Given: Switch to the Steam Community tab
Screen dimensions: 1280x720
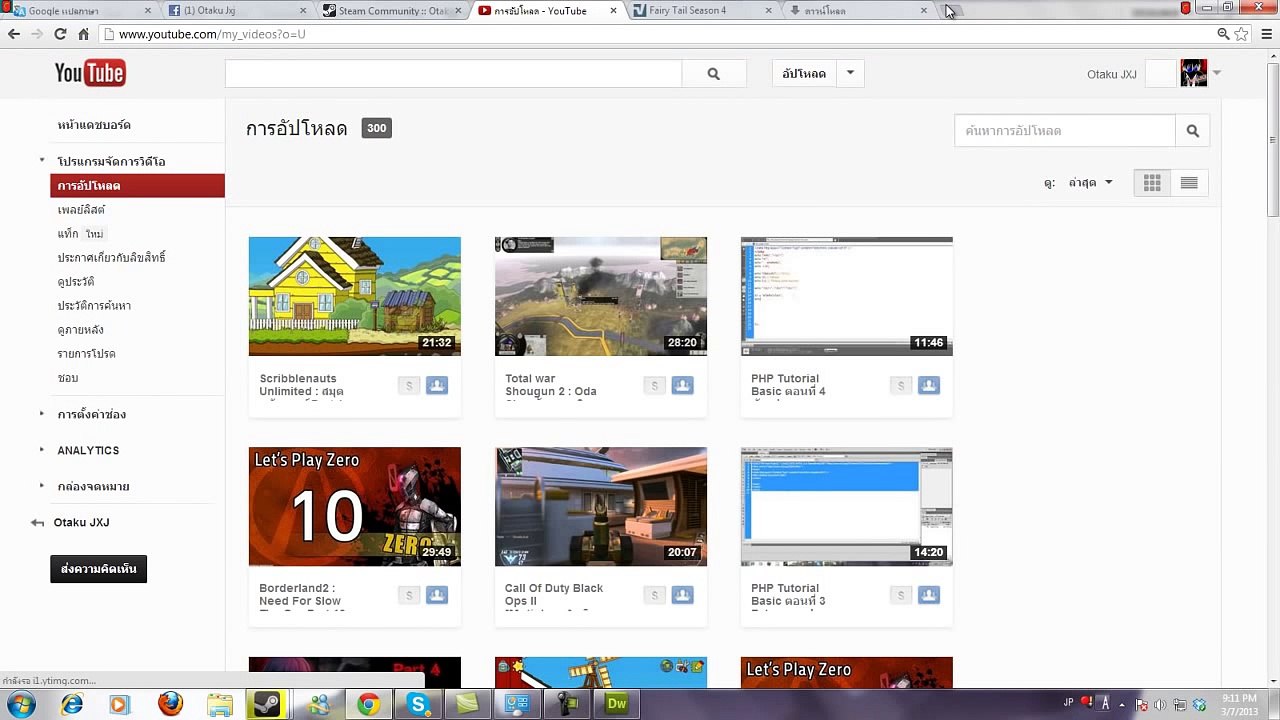Looking at the screenshot, I should pyautogui.click(x=390, y=11).
